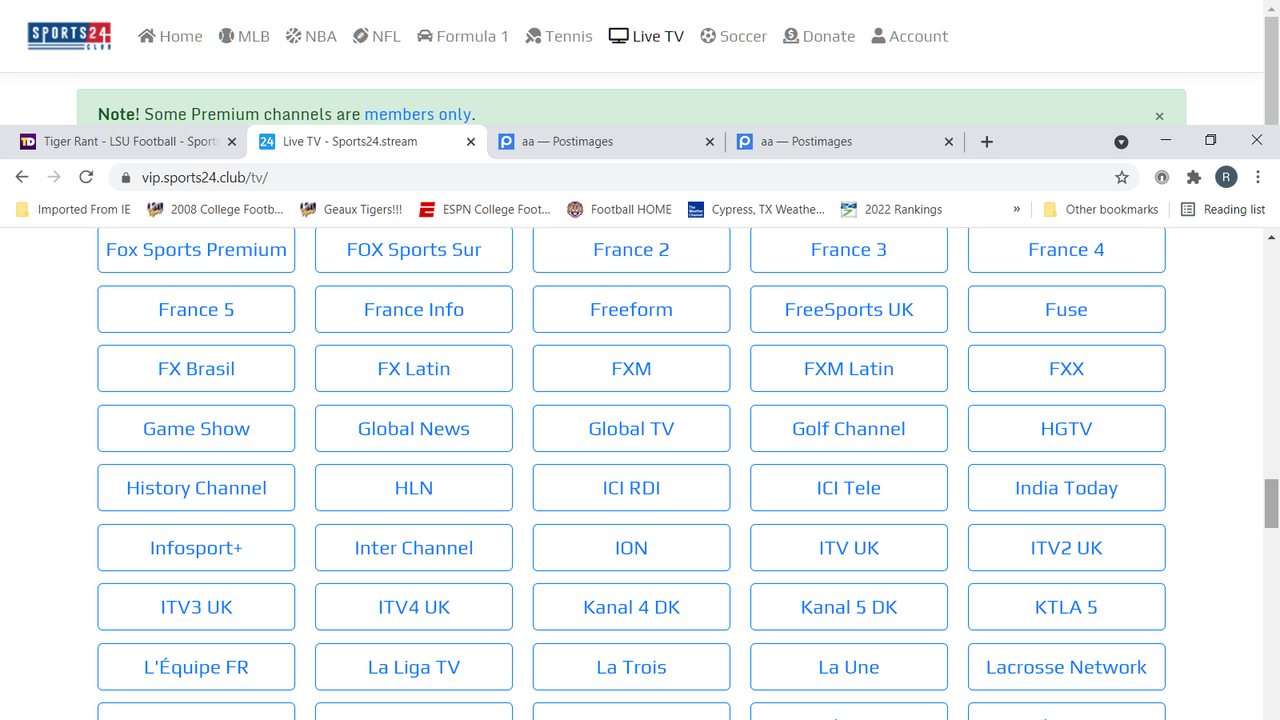
Task: Open 2022 Rankings bookmark
Action: (x=891, y=210)
